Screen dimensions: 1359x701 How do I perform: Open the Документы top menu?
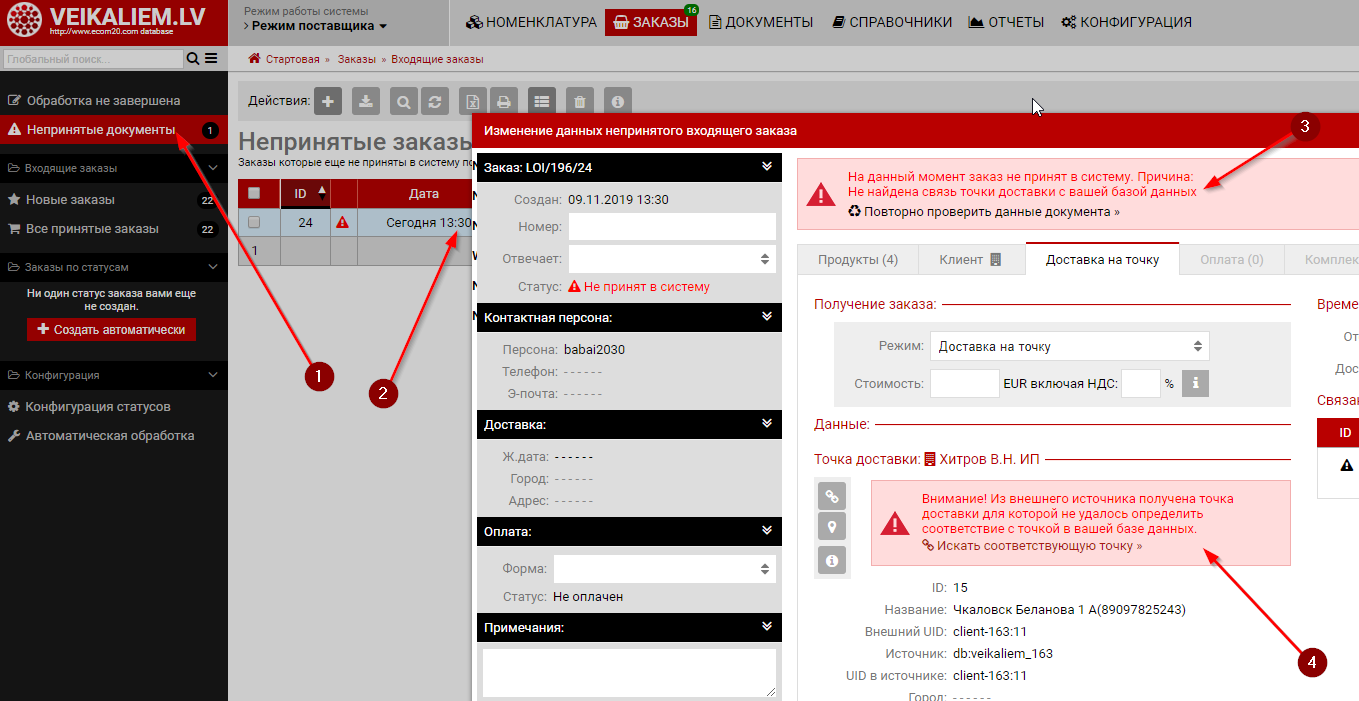tap(761, 22)
